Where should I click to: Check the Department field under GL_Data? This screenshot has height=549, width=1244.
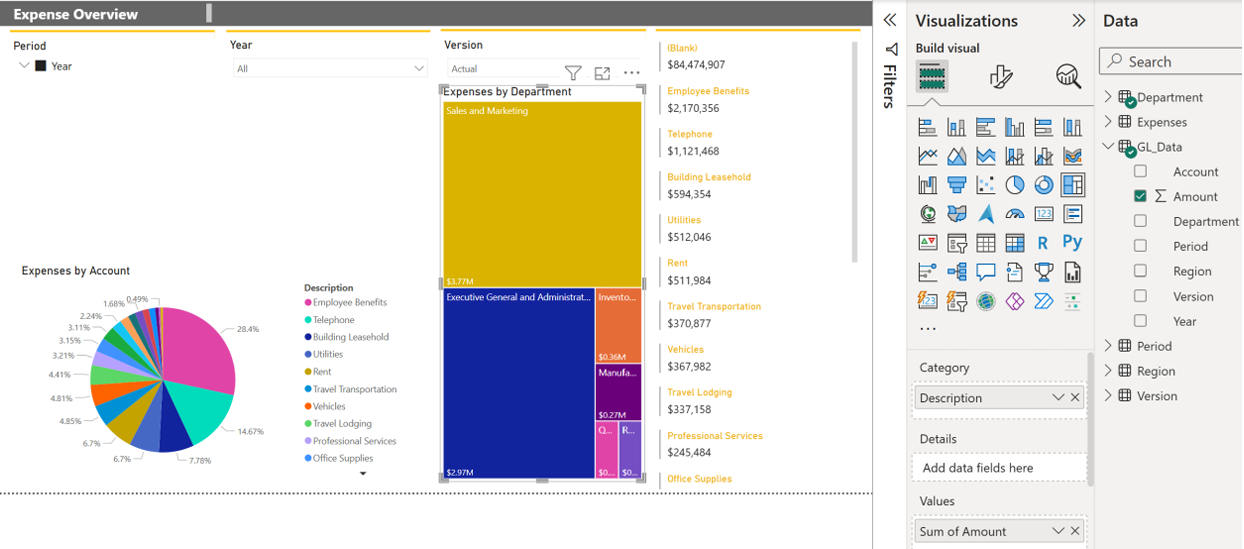click(x=1140, y=221)
